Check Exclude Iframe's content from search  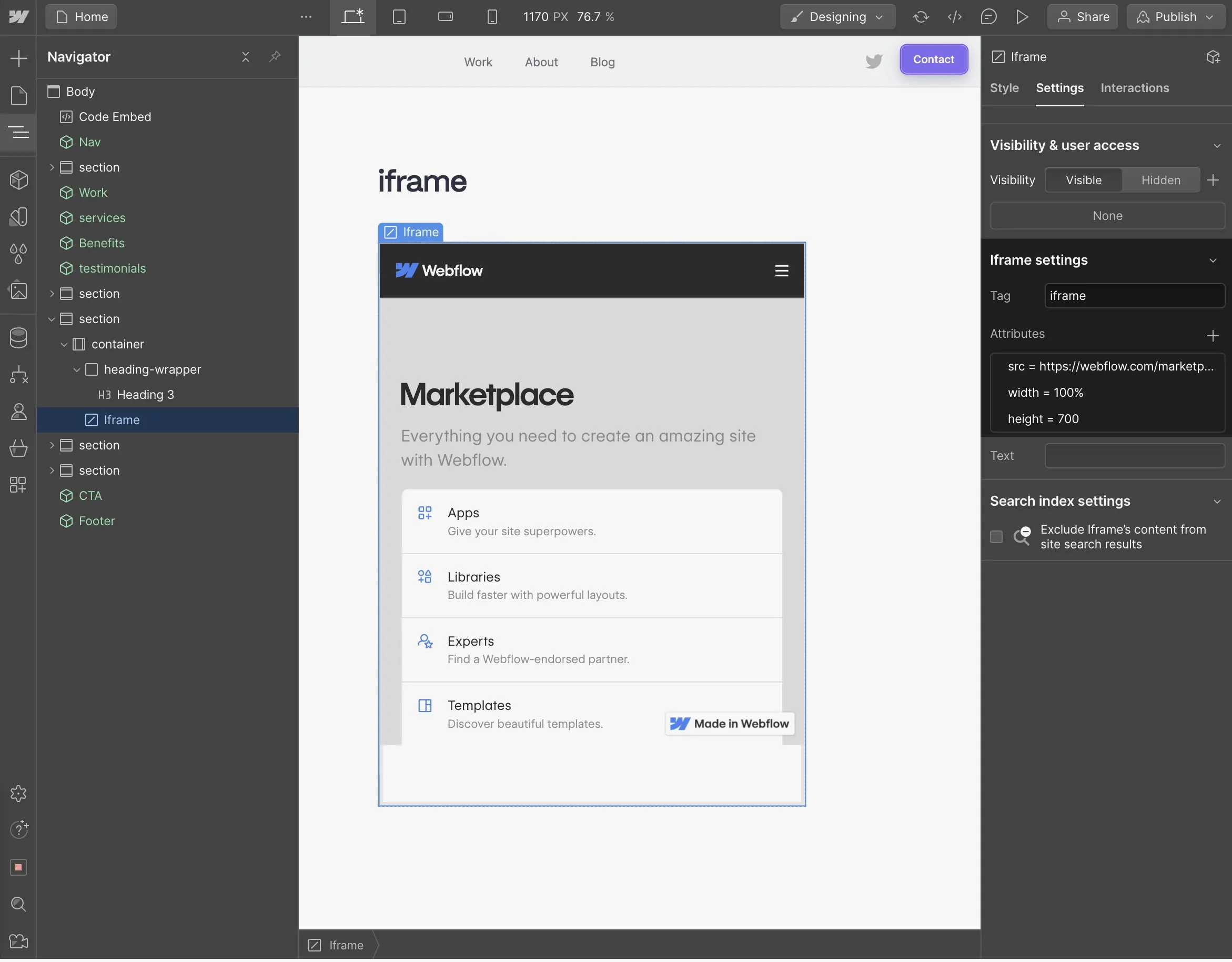pyautogui.click(x=996, y=537)
